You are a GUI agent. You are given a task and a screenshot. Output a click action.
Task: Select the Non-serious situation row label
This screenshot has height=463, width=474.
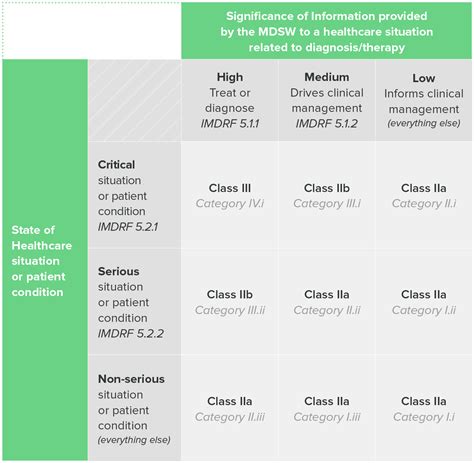[x=135, y=408]
